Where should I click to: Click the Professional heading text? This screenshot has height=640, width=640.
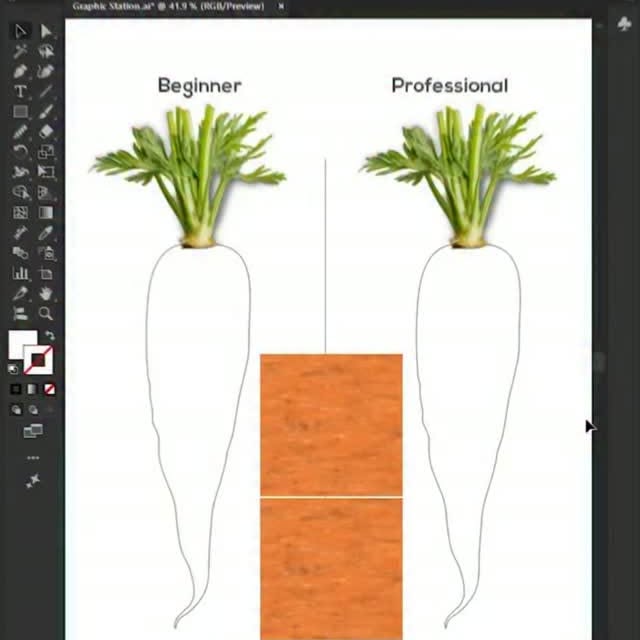450,86
